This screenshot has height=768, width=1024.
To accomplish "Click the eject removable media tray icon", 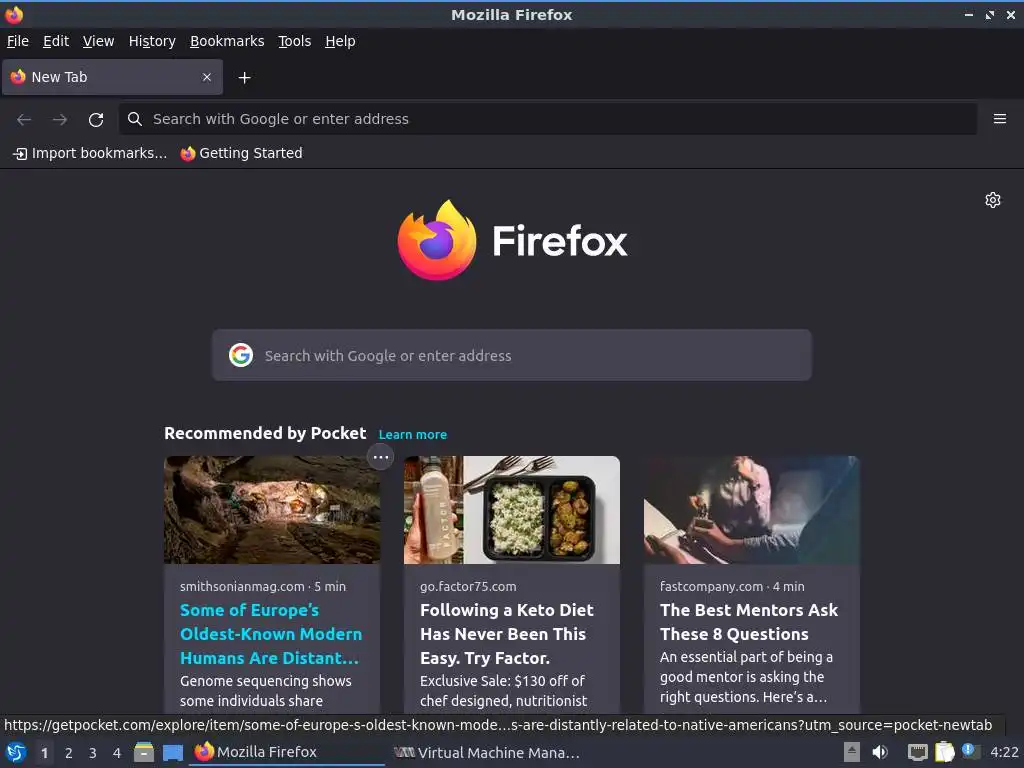I will 852,752.
